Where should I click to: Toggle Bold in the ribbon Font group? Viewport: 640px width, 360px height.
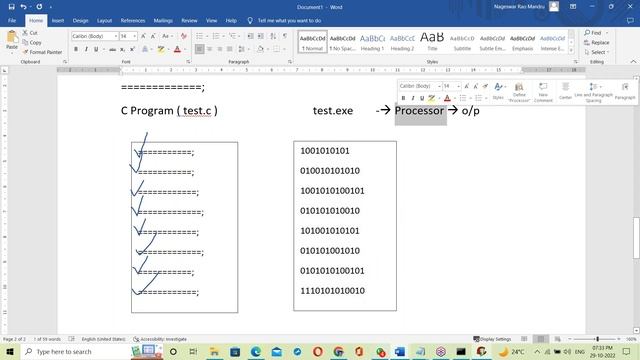(x=76, y=49)
